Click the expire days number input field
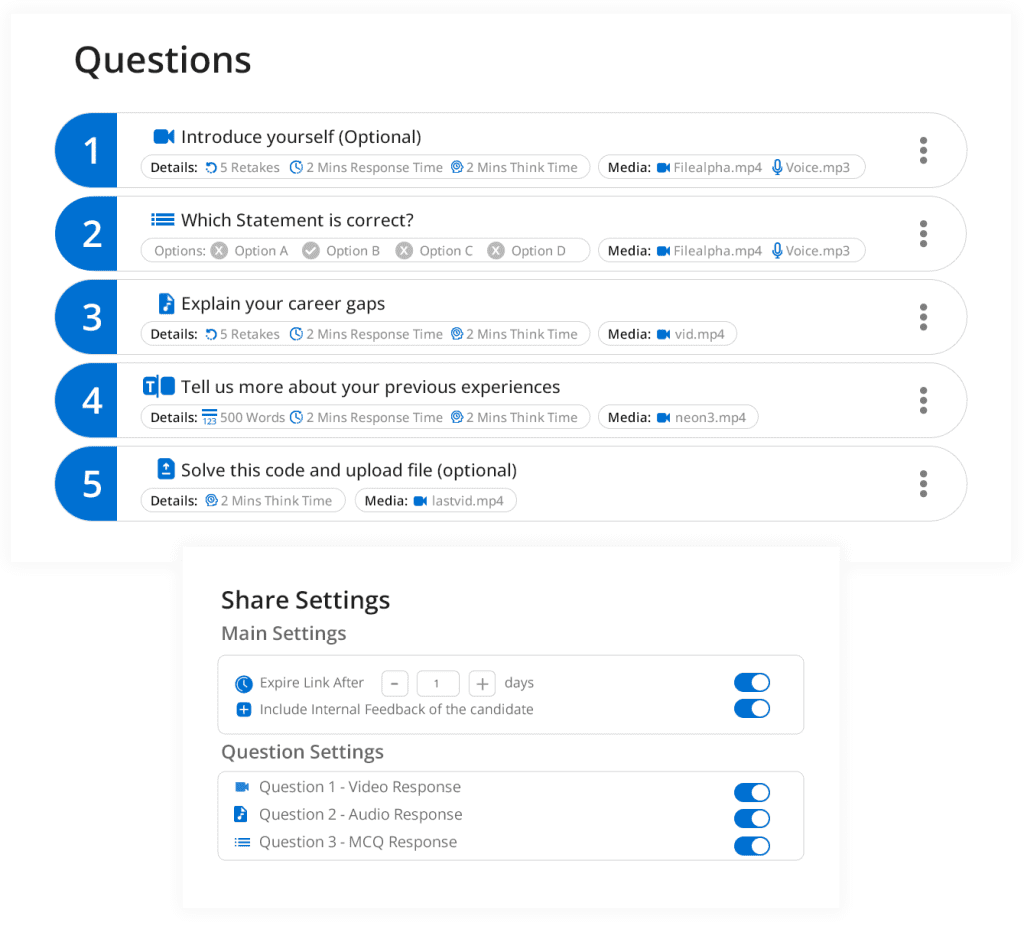Image resolution: width=1024 pixels, height=929 pixels. pyautogui.click(x=438, y=684)
